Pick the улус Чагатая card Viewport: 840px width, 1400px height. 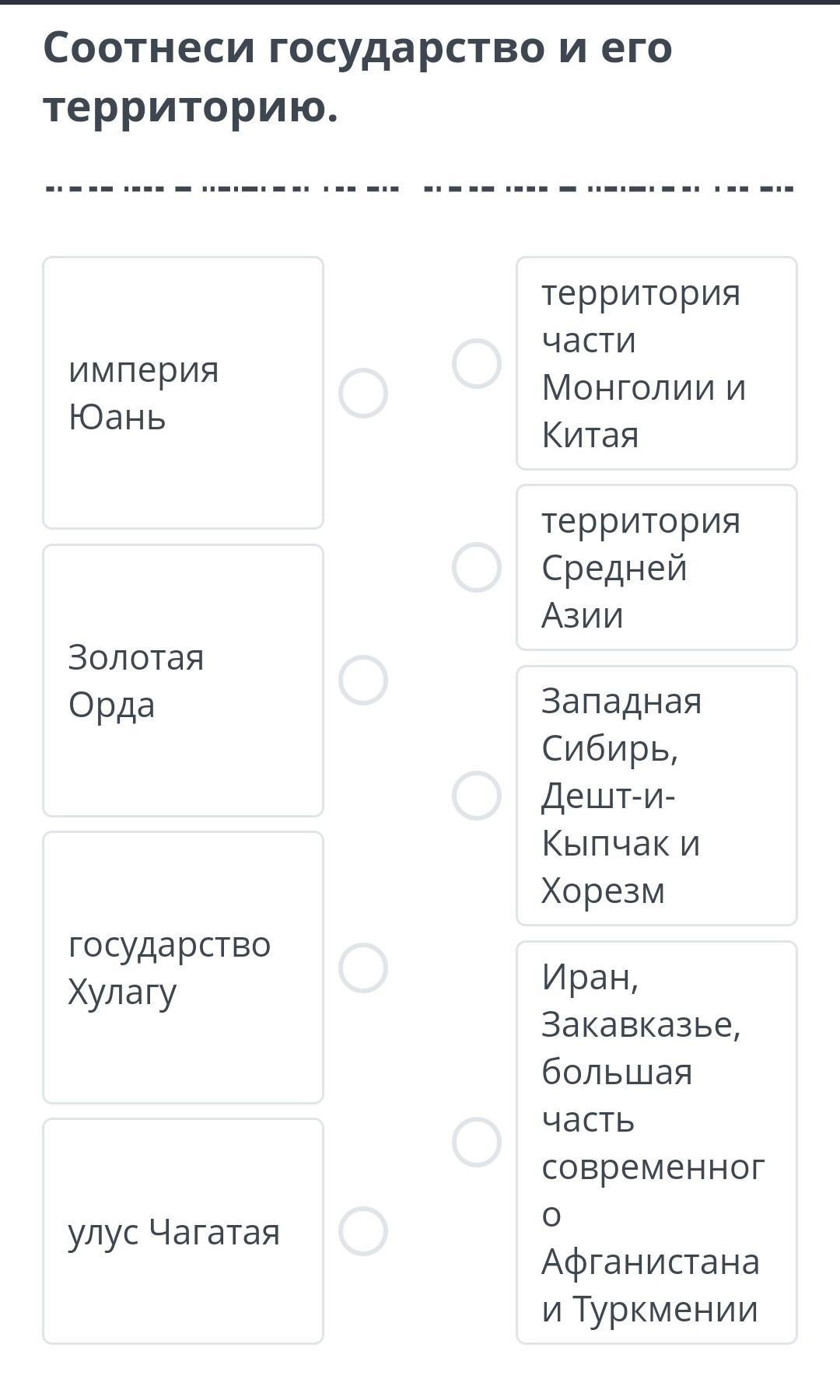point(183,1230)
